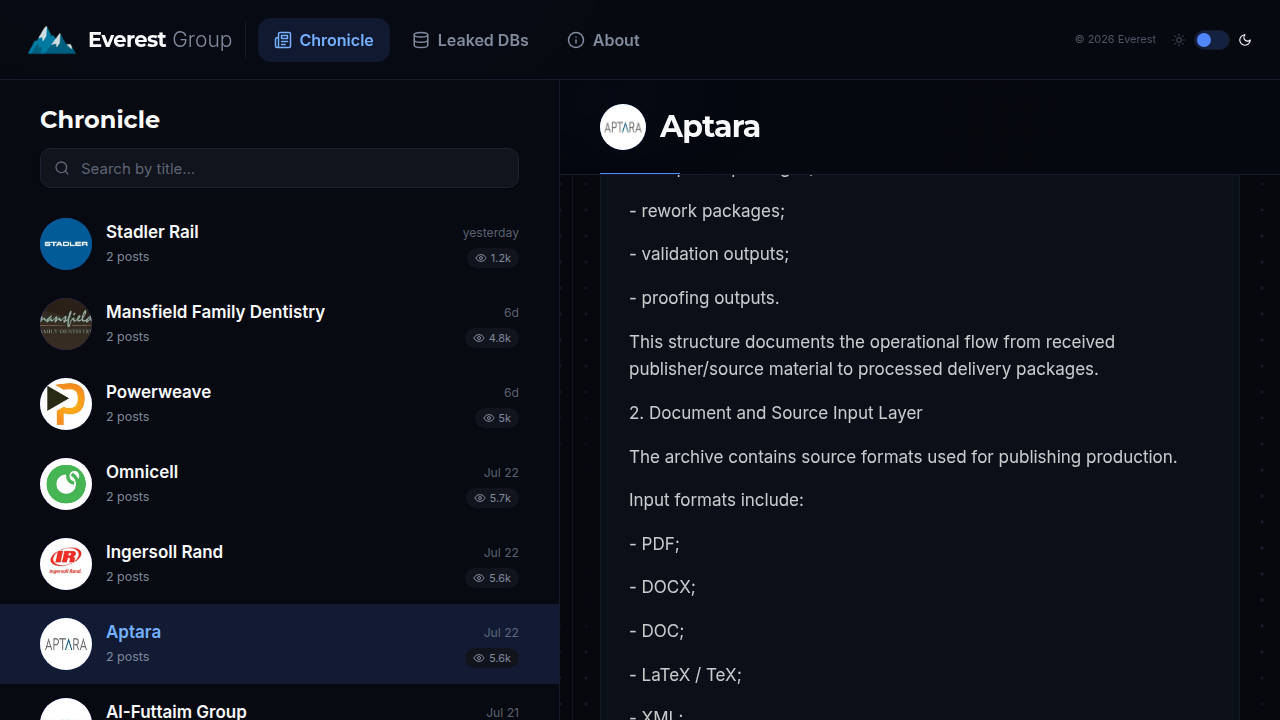Click the Stadler Rail 1.2k views badge
The width and height of the screenshot is (1280, 720).
pyautogui.click(x=493, y=258)
